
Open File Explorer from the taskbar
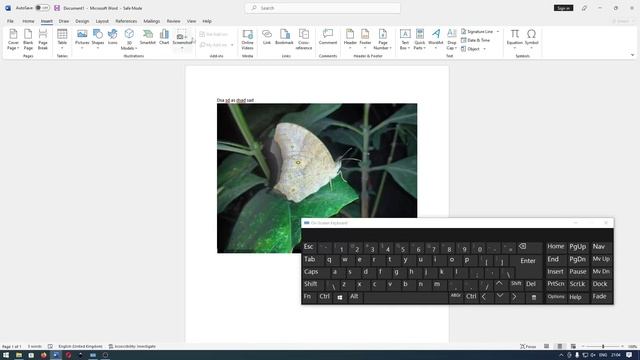(19, 355)
